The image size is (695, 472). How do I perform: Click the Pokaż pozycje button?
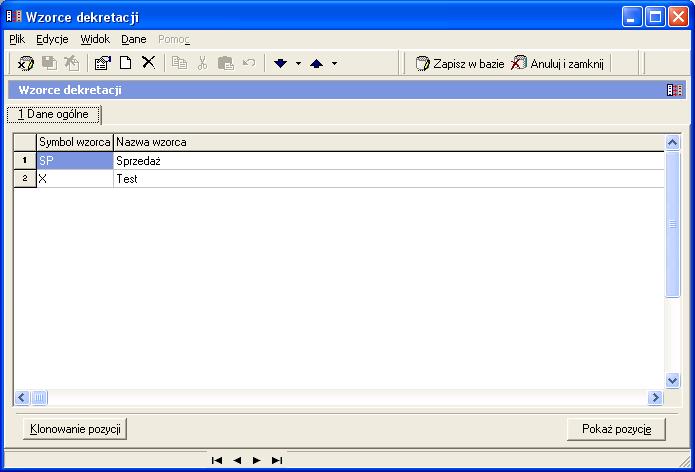click(616, 429)
